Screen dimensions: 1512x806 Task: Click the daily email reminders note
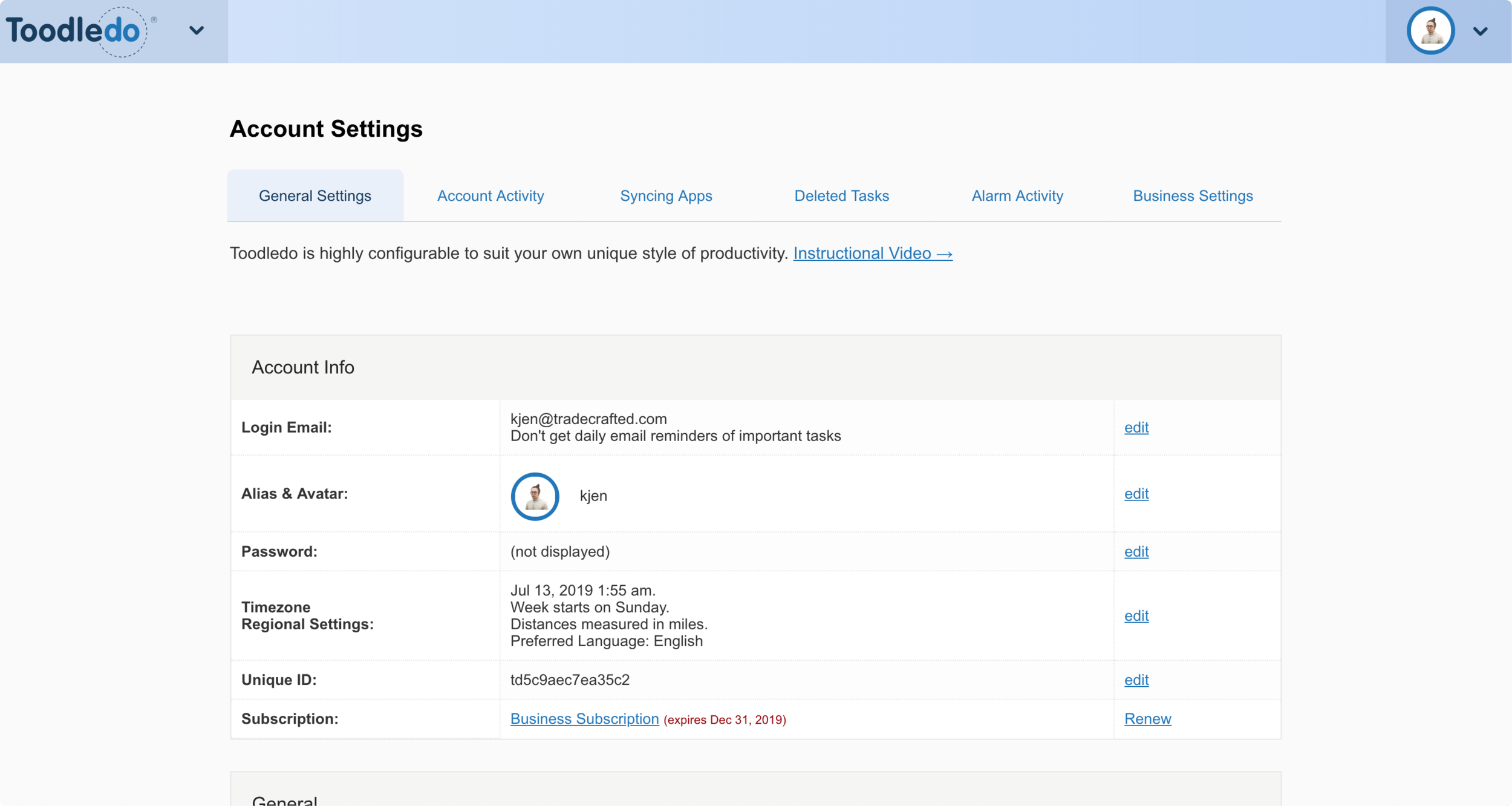pos(676,436)
